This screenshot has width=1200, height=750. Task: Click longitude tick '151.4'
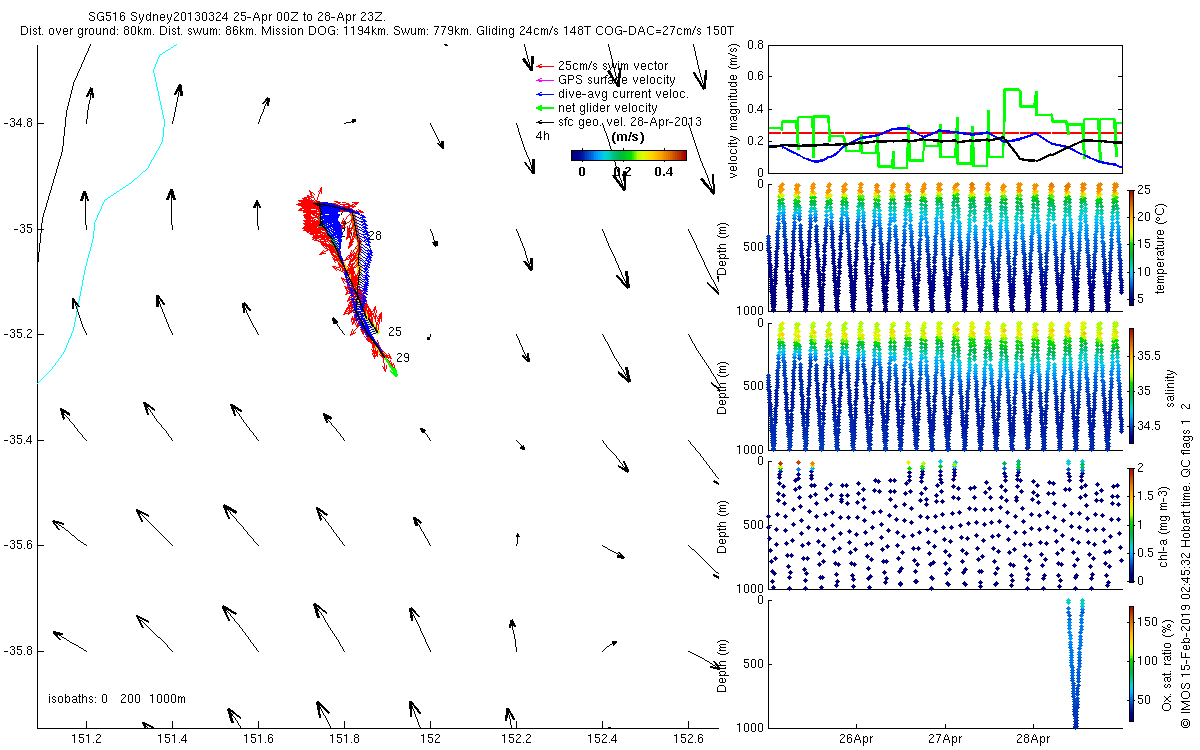pos(173,739)
